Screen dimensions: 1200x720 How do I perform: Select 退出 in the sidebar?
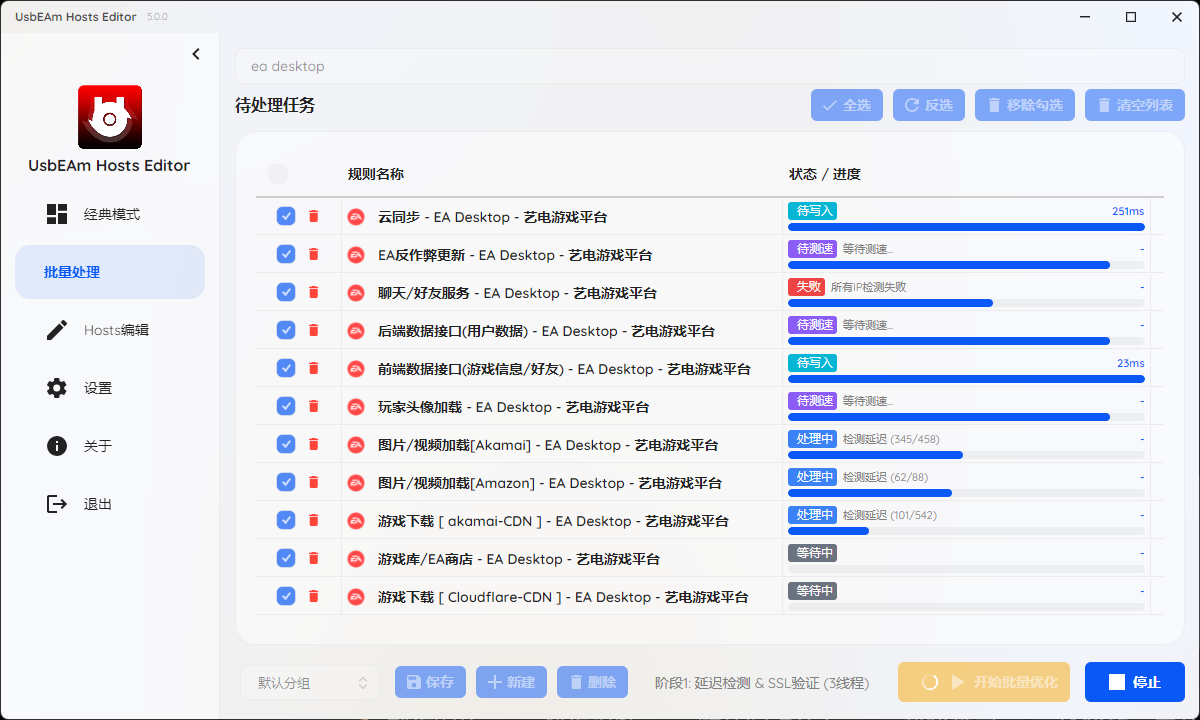[97, 504]
